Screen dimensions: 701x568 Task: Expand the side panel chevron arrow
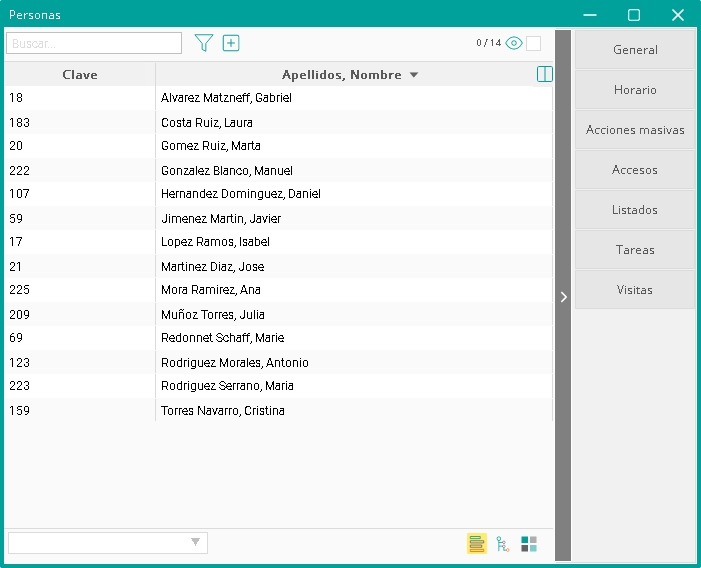click(563, 297)
